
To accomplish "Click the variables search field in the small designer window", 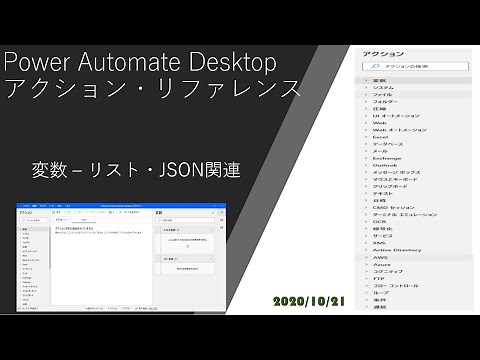I will coord(185,220).
